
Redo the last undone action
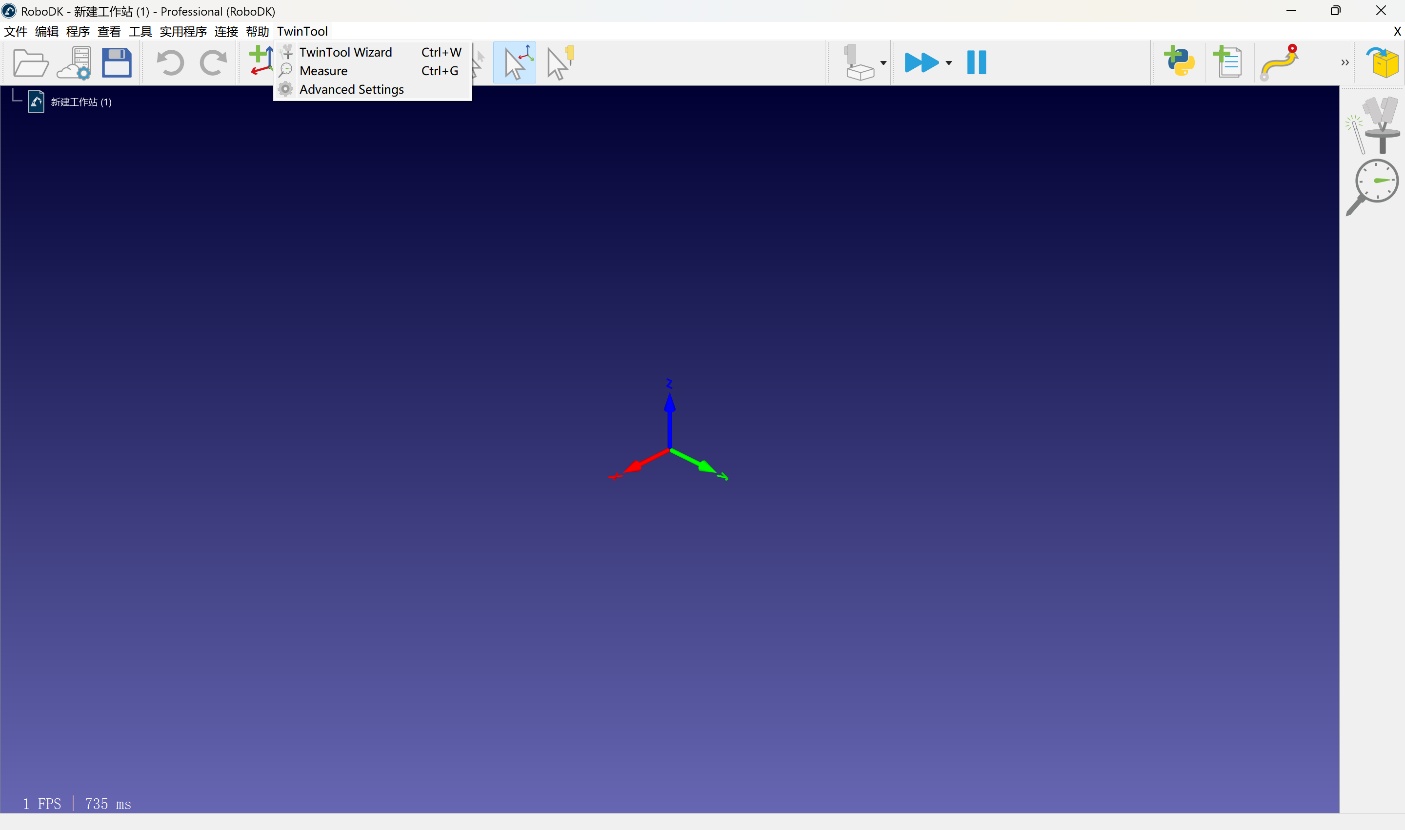point(213,62)
